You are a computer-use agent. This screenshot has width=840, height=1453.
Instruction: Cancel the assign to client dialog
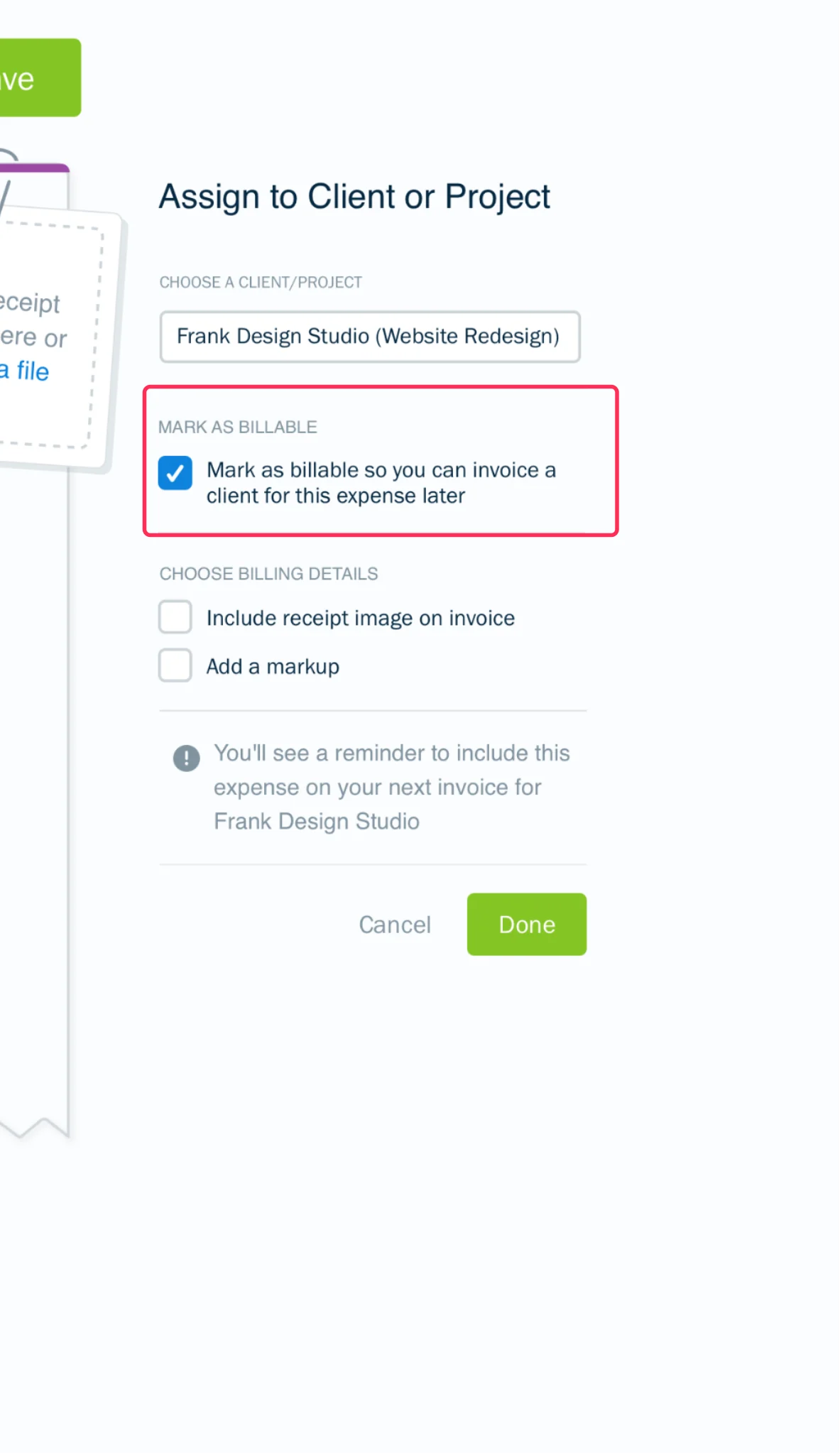(x=395, y=925)
